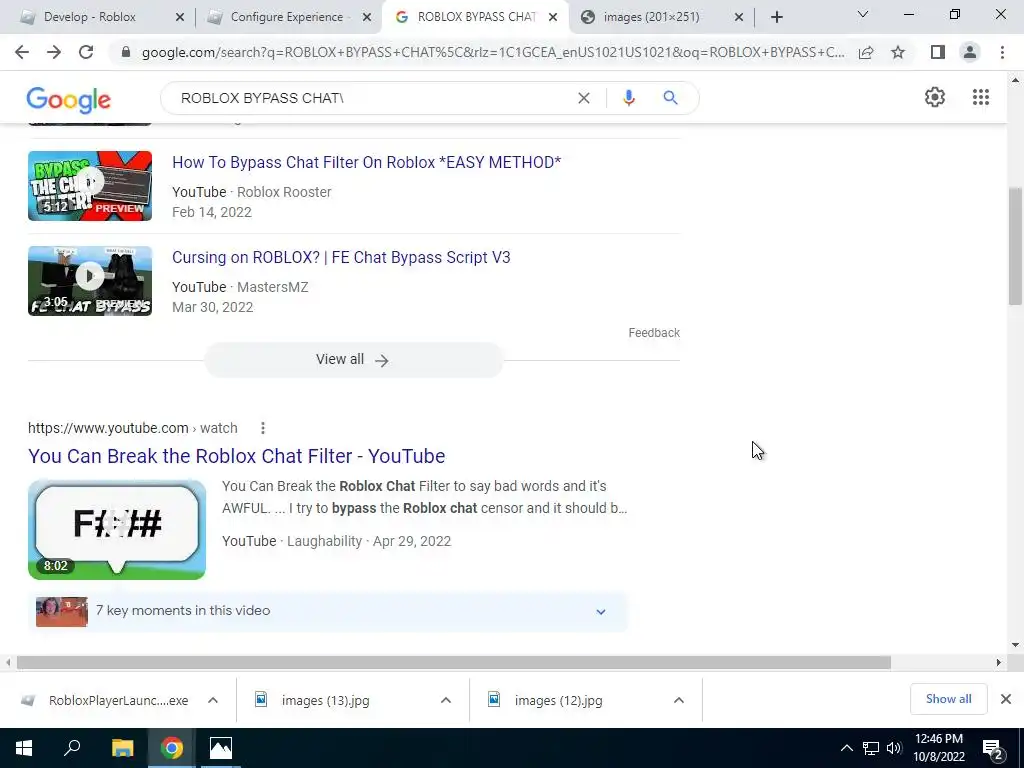
Task: Open Chrome's three-dot menu
Action: point(1002,52)
